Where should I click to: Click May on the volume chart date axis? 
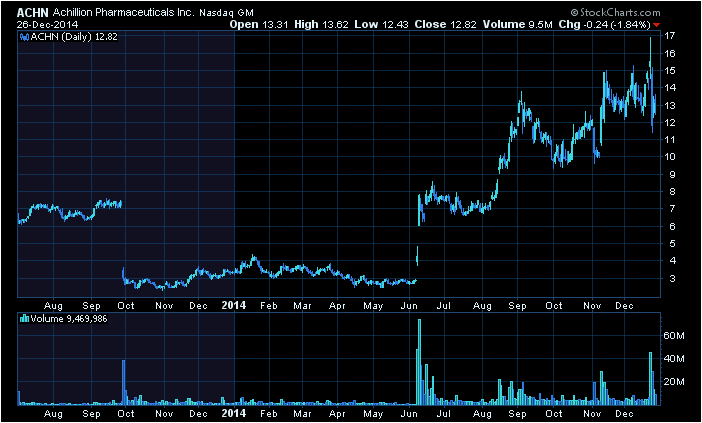click(373, 413)
